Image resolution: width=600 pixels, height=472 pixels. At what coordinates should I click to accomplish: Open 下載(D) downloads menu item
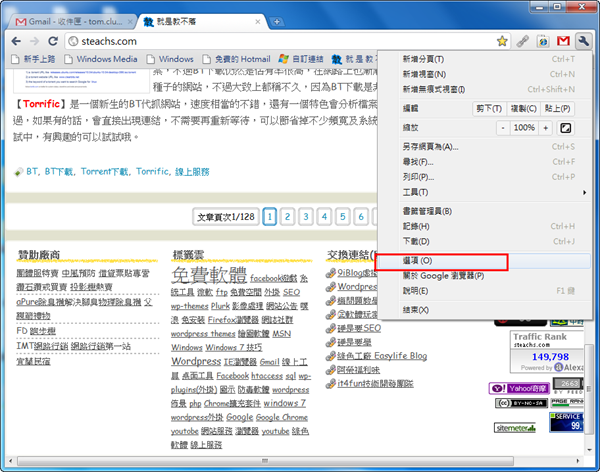point(485,242)
